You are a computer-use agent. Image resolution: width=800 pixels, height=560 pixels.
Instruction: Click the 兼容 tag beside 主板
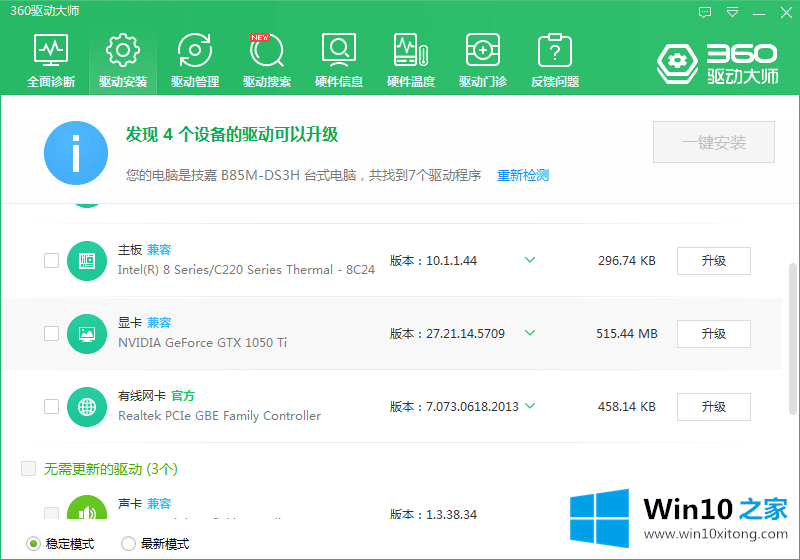tap(159, 249)
